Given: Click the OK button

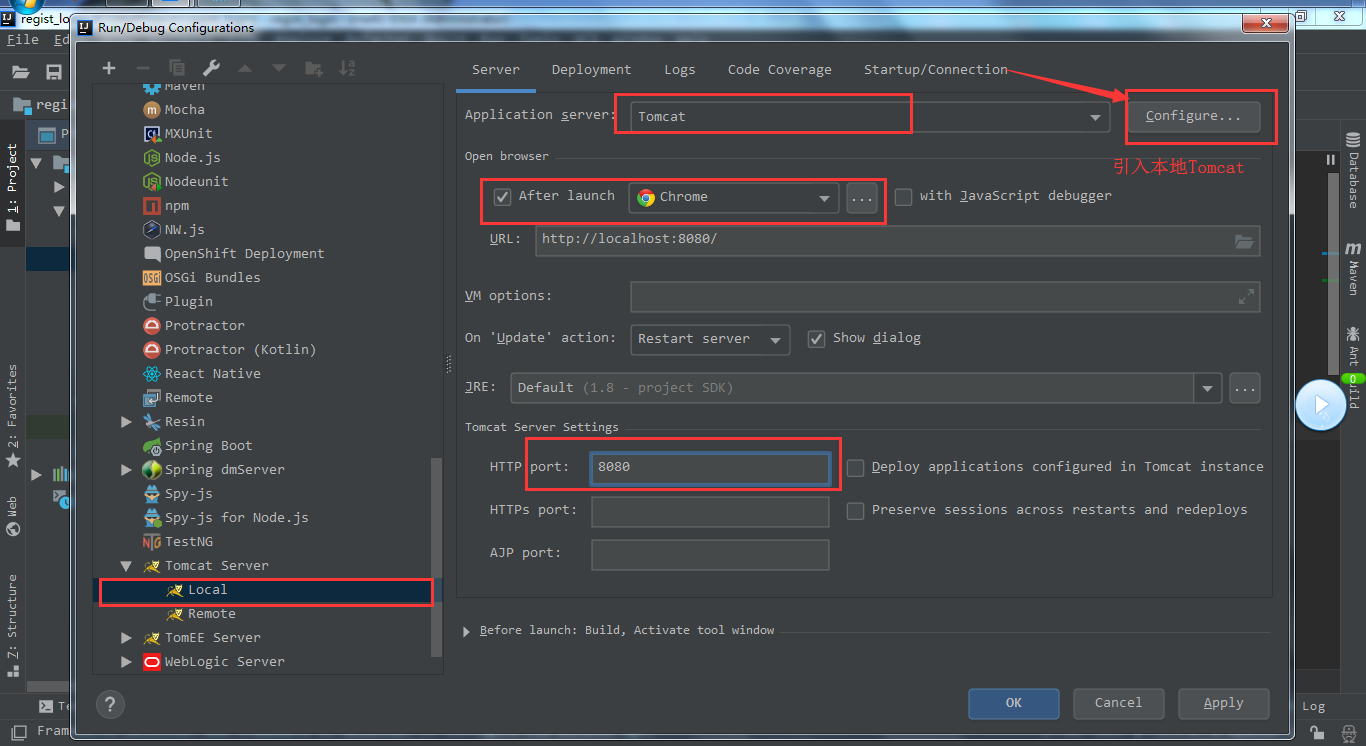Looking at the screenshot, I should 1013,703.
